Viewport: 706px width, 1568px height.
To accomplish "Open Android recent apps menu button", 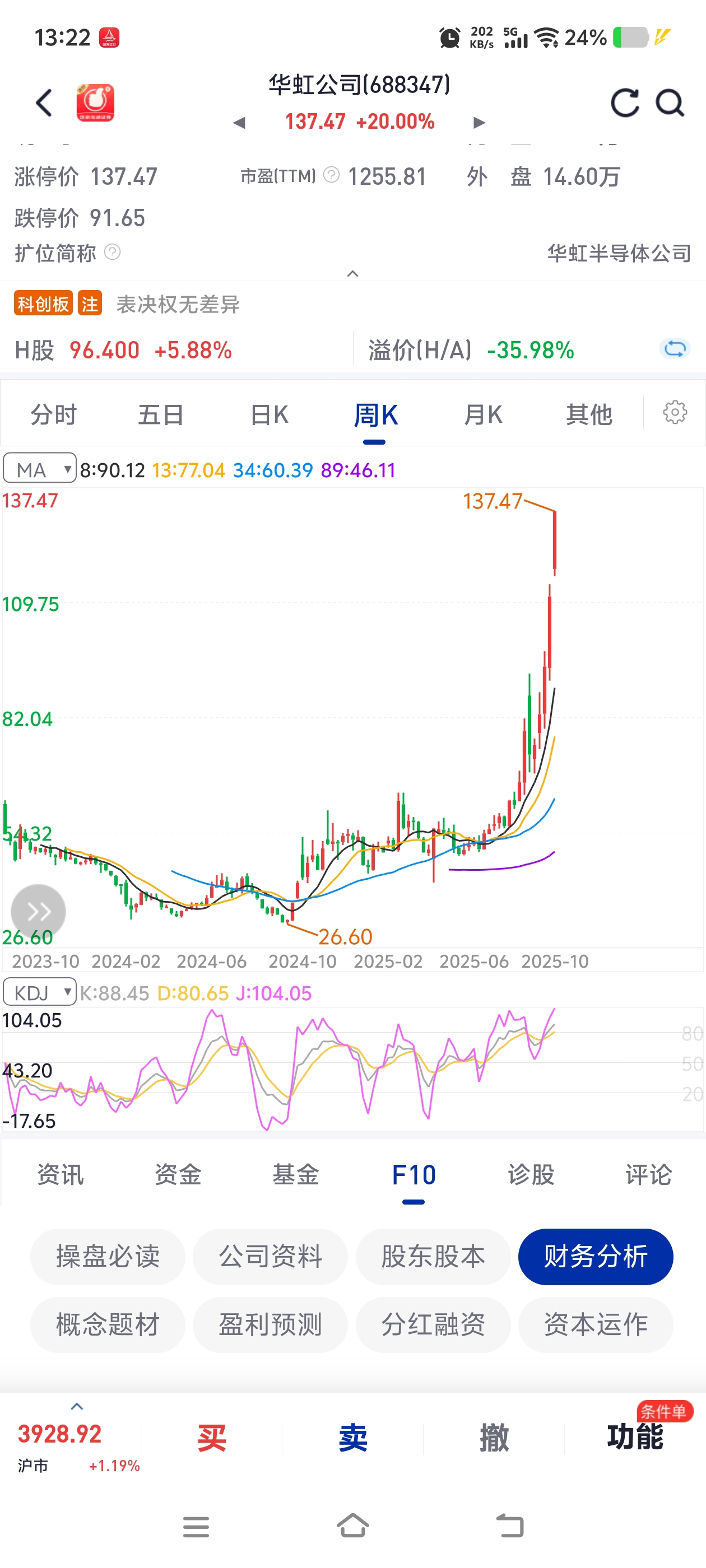I will click(x=196, y=1527).
